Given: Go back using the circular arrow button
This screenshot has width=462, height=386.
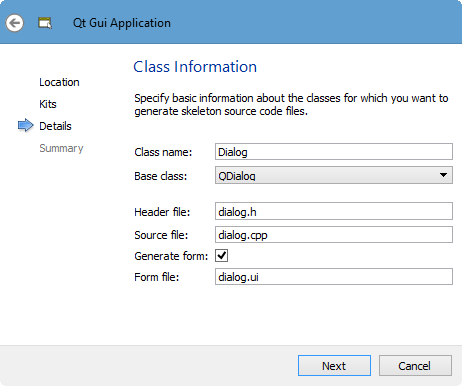Looking at the screenshot, I should (x=14, y=23).
